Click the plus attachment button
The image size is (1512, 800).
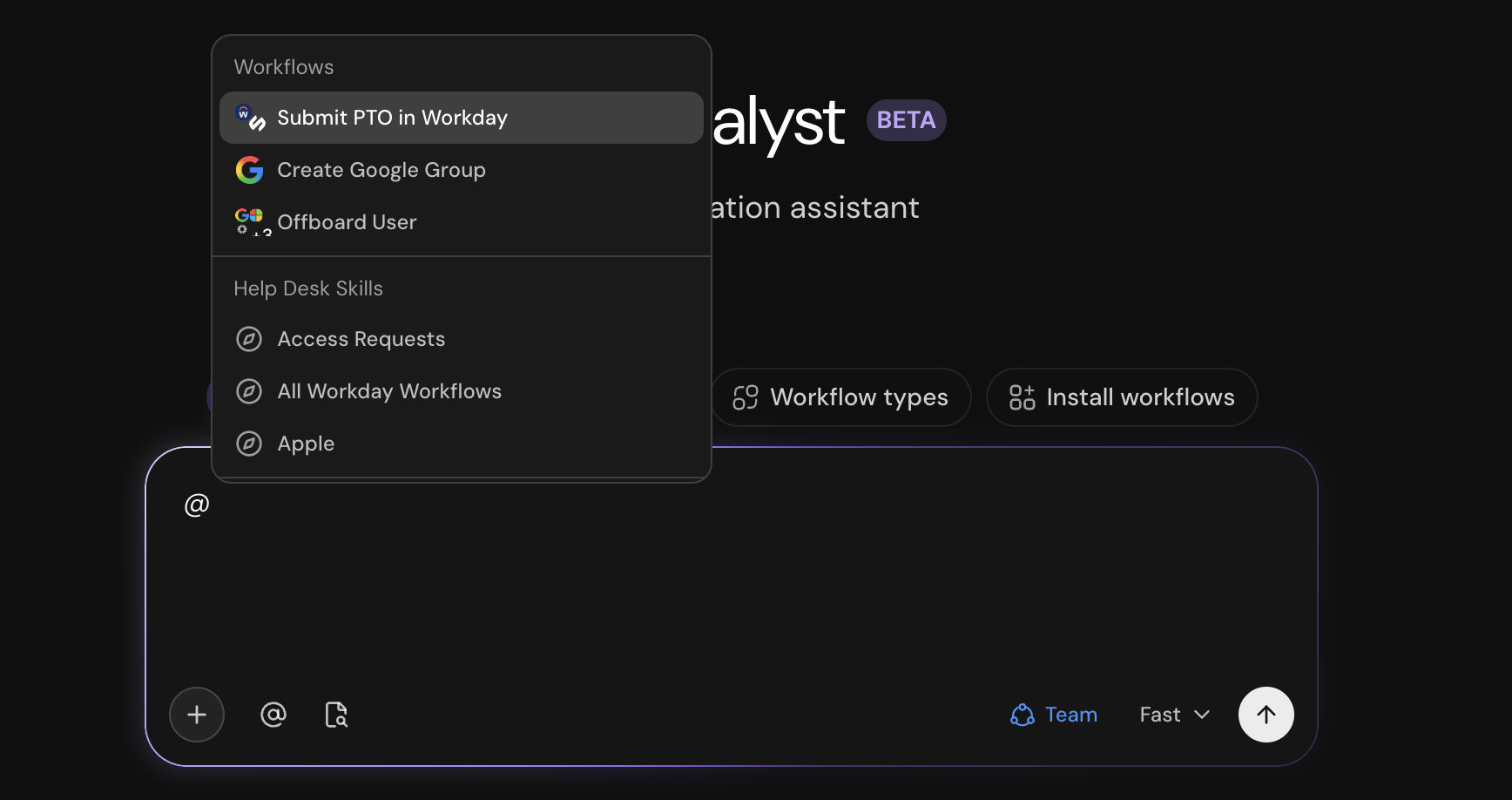coord(197,715)
